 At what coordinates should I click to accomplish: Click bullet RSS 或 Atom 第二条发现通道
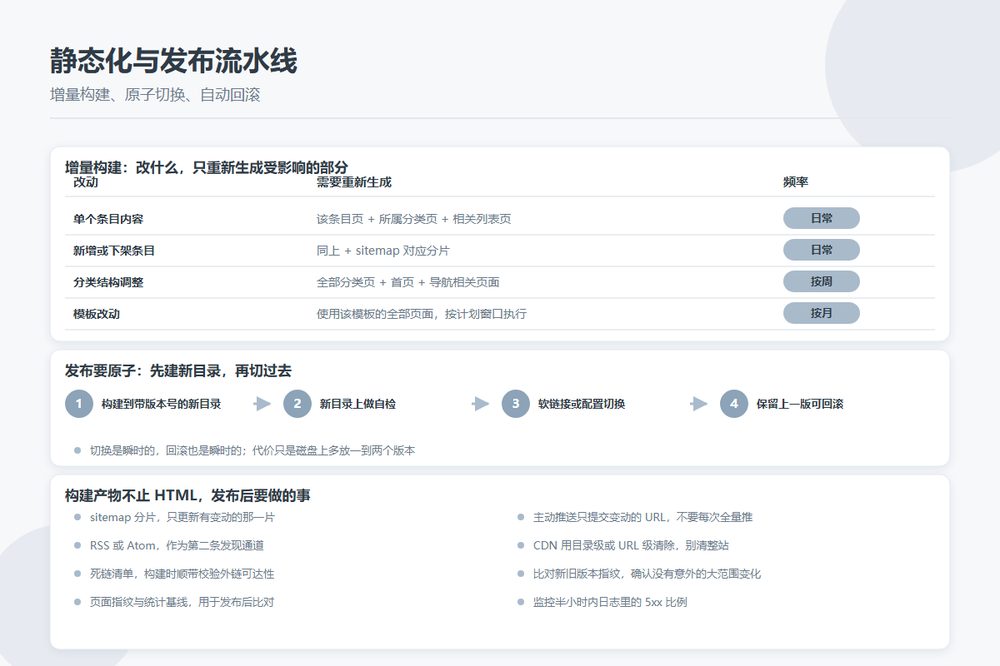(x=177, y=545)
